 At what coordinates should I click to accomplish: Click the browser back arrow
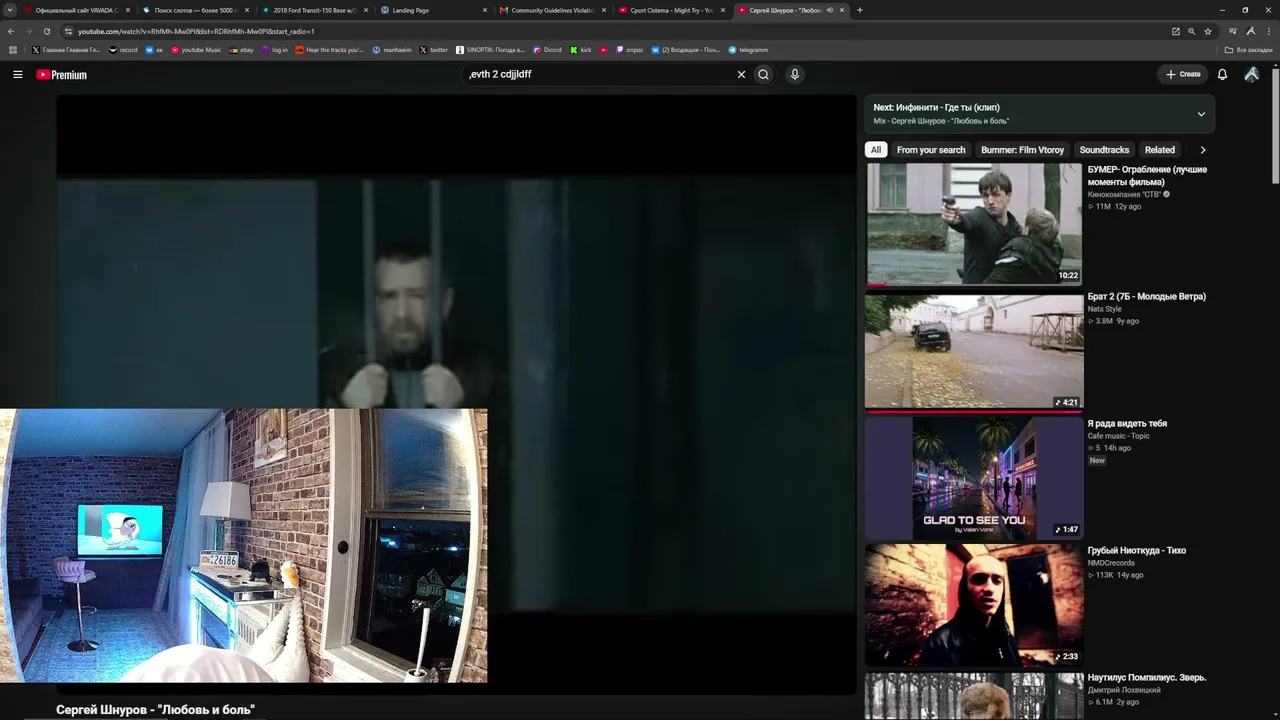[x=12, y=31]
